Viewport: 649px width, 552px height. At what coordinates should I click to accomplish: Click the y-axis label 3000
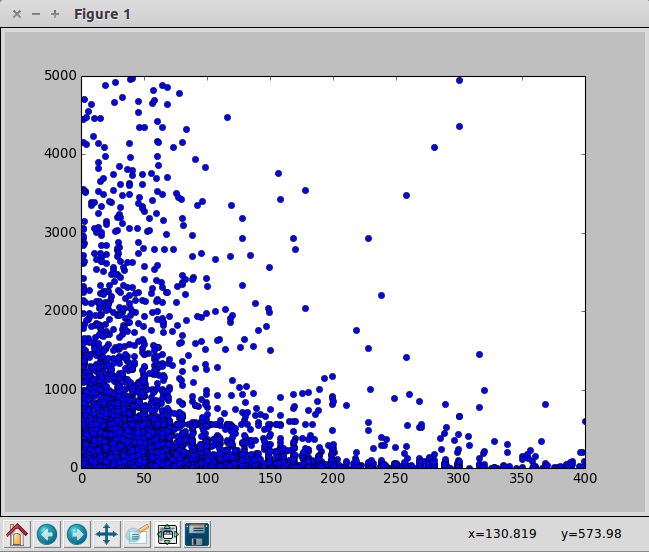point(60,233)
